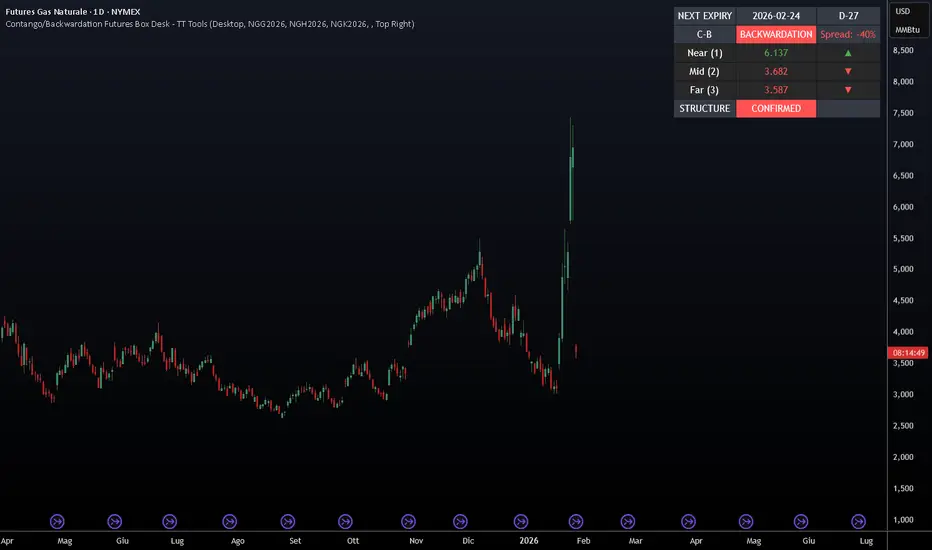Click the Ott label on time axis
Screen dimensions: 932x550
[353, 540]
